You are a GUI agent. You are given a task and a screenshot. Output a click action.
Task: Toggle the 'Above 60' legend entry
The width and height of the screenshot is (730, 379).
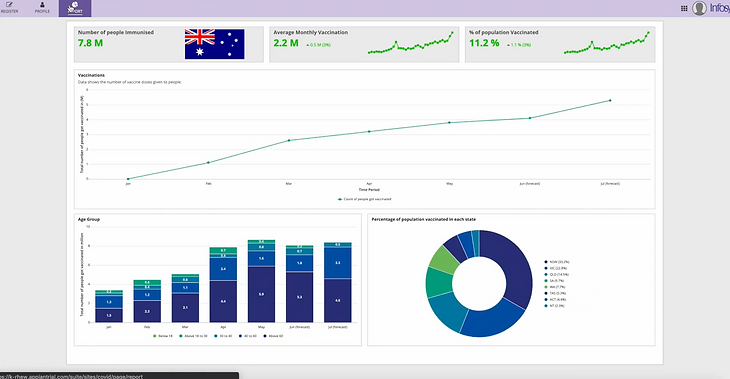coord(273,336)
